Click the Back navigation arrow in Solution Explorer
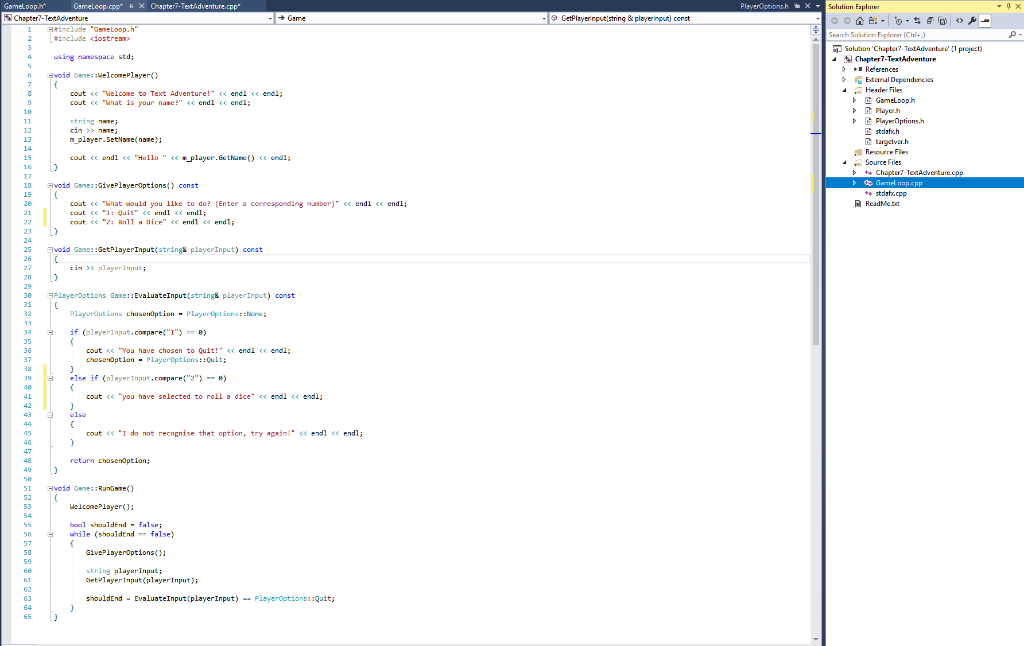The image size is (1024, 646). tap(834, 21)
